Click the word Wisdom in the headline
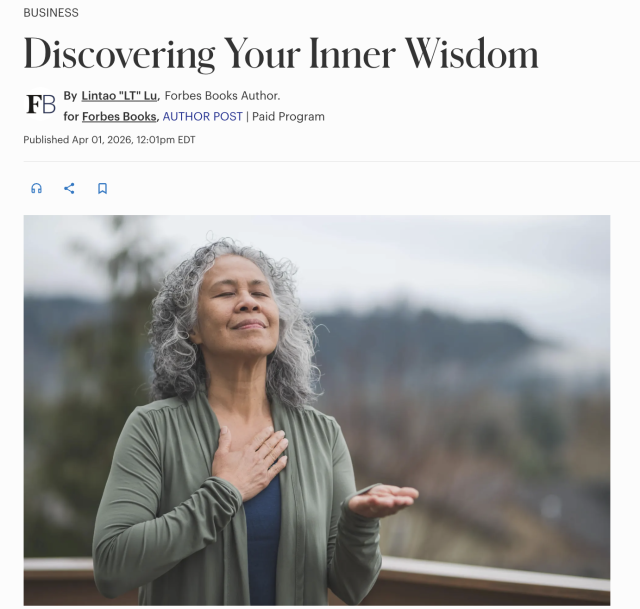Viewport: 640px width, 609px height. (x=471, y=54)
